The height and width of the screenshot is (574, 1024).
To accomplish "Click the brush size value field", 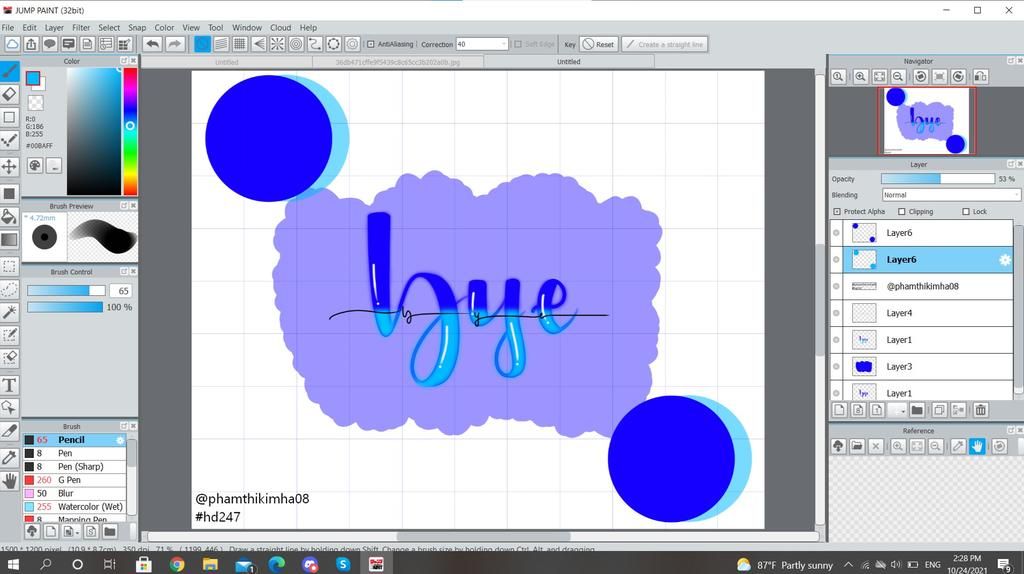I will [120, 291].
